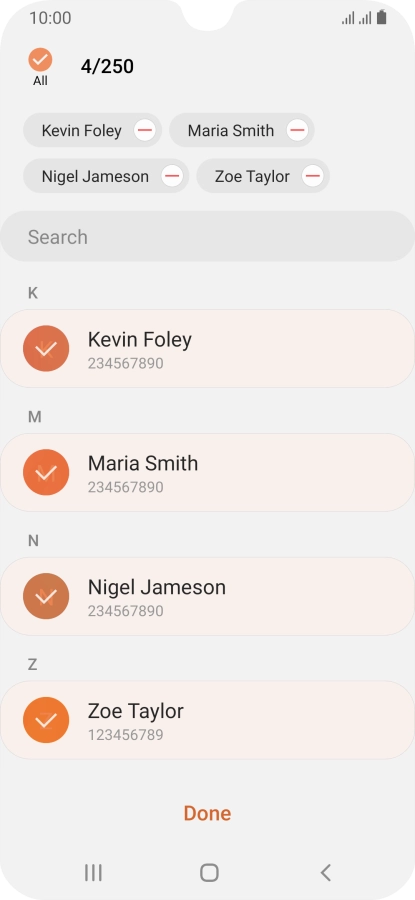Tap the home navigation icon

209,872
